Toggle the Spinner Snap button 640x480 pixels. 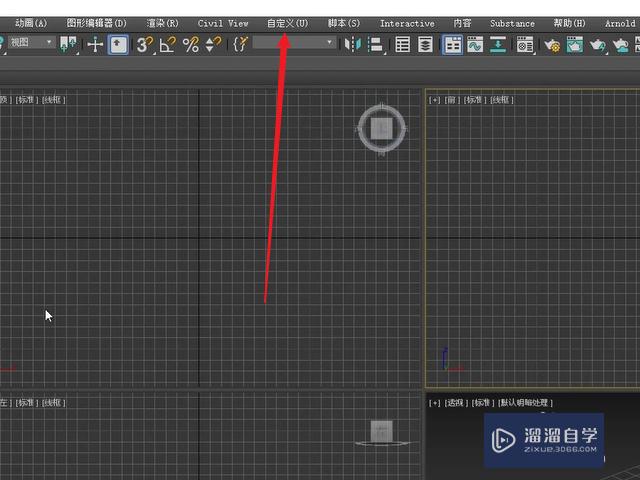click(x=213, y=44)
